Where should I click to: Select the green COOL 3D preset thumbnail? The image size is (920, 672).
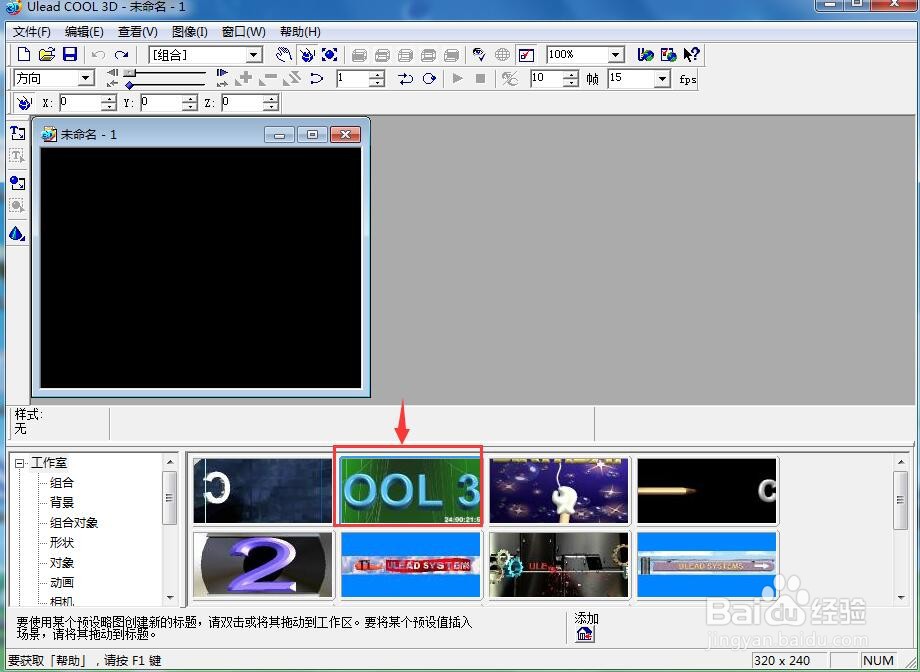[410, 491]
